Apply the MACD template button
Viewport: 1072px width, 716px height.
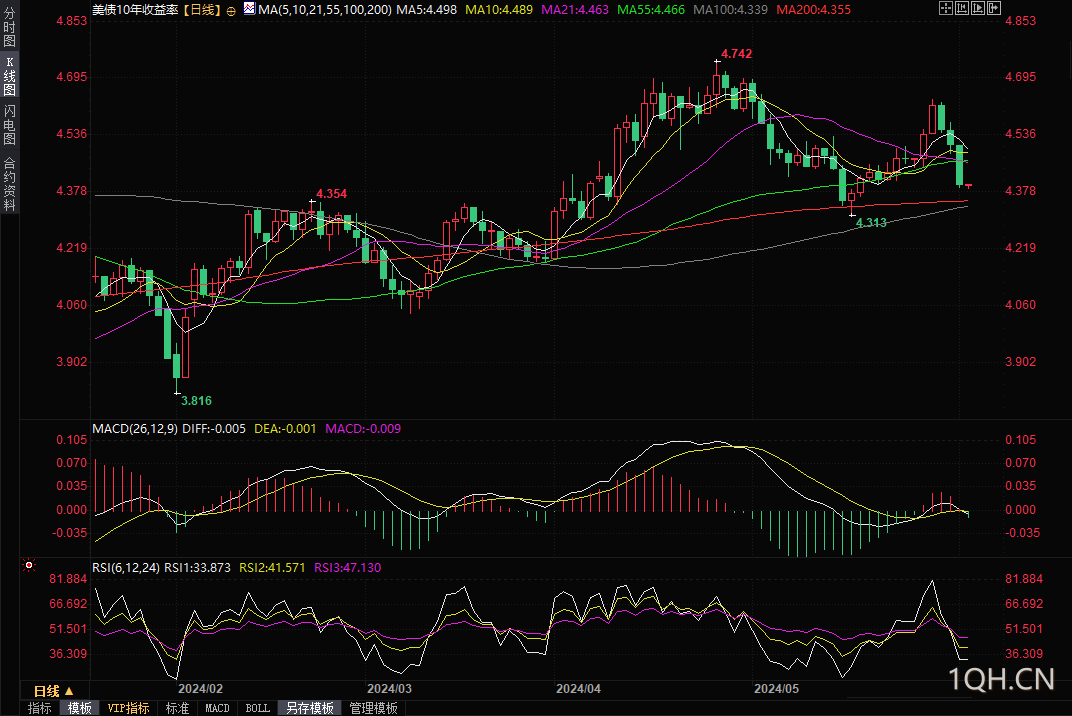(217, 708)
